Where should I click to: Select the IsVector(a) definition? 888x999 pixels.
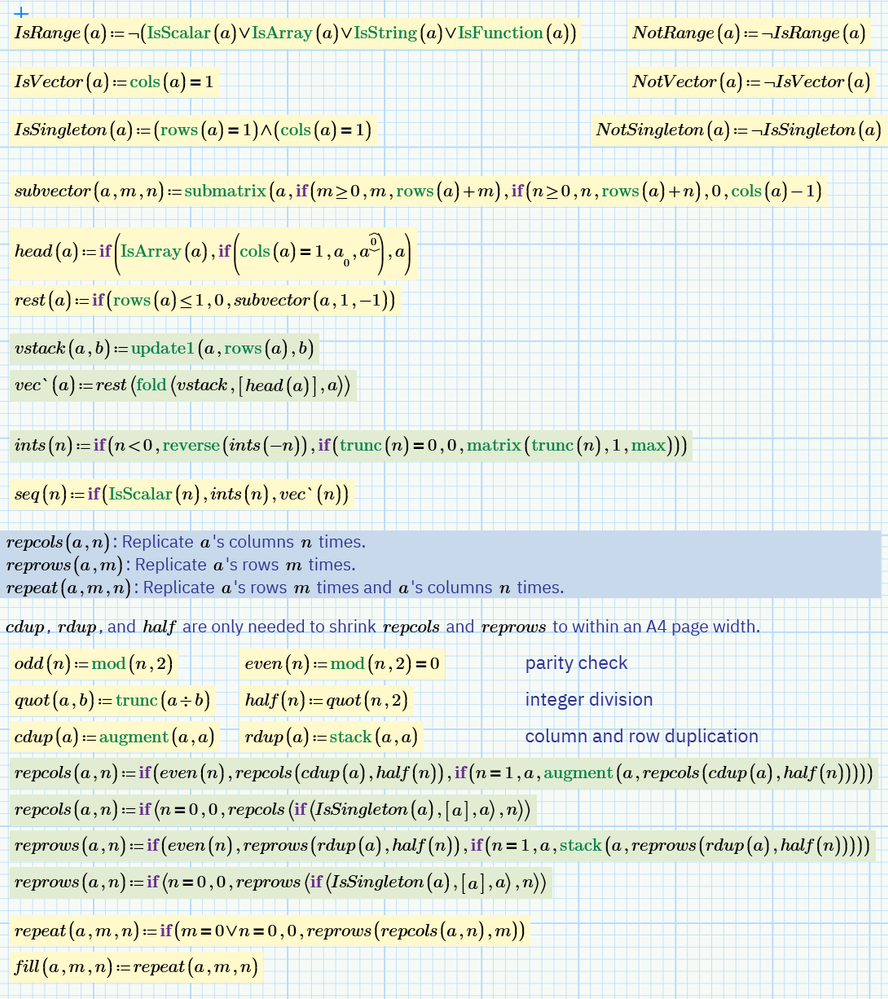(114, 82)
